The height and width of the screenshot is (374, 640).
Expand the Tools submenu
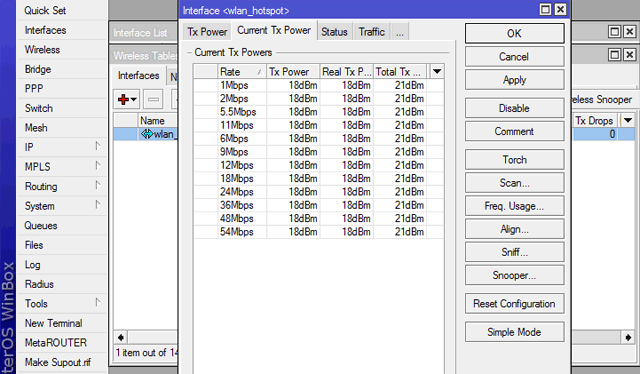pyautogui.click(x=98, y=302)
